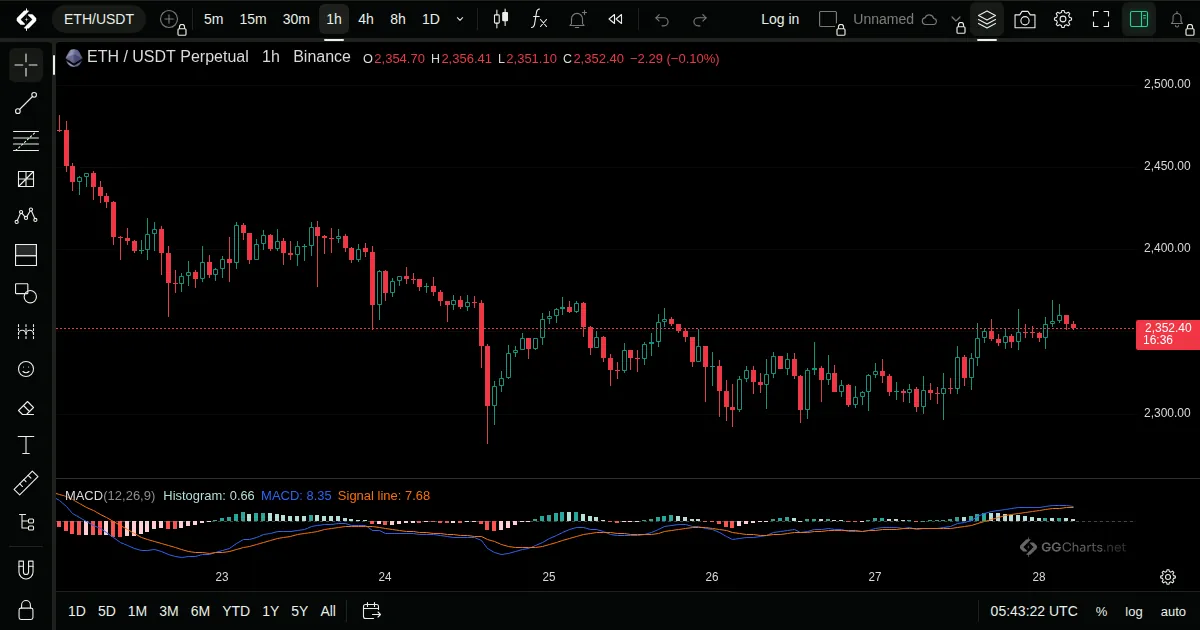
Task: Open the layers object tree icon
Action: click(x=987, y=19)
